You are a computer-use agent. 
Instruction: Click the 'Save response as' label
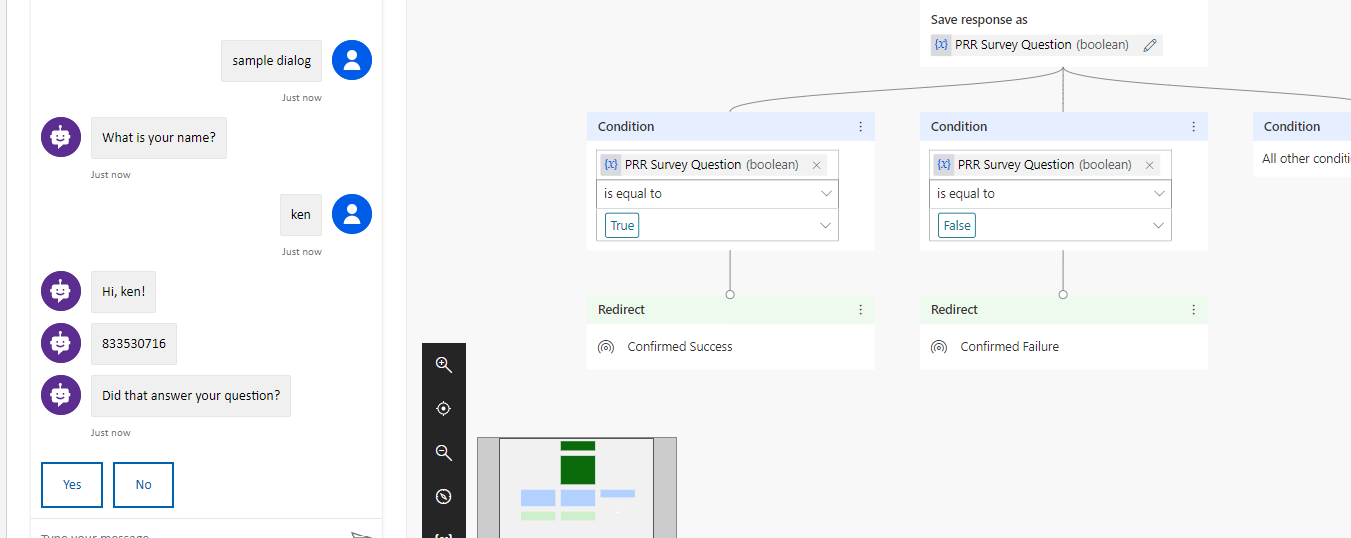[979, 20]
